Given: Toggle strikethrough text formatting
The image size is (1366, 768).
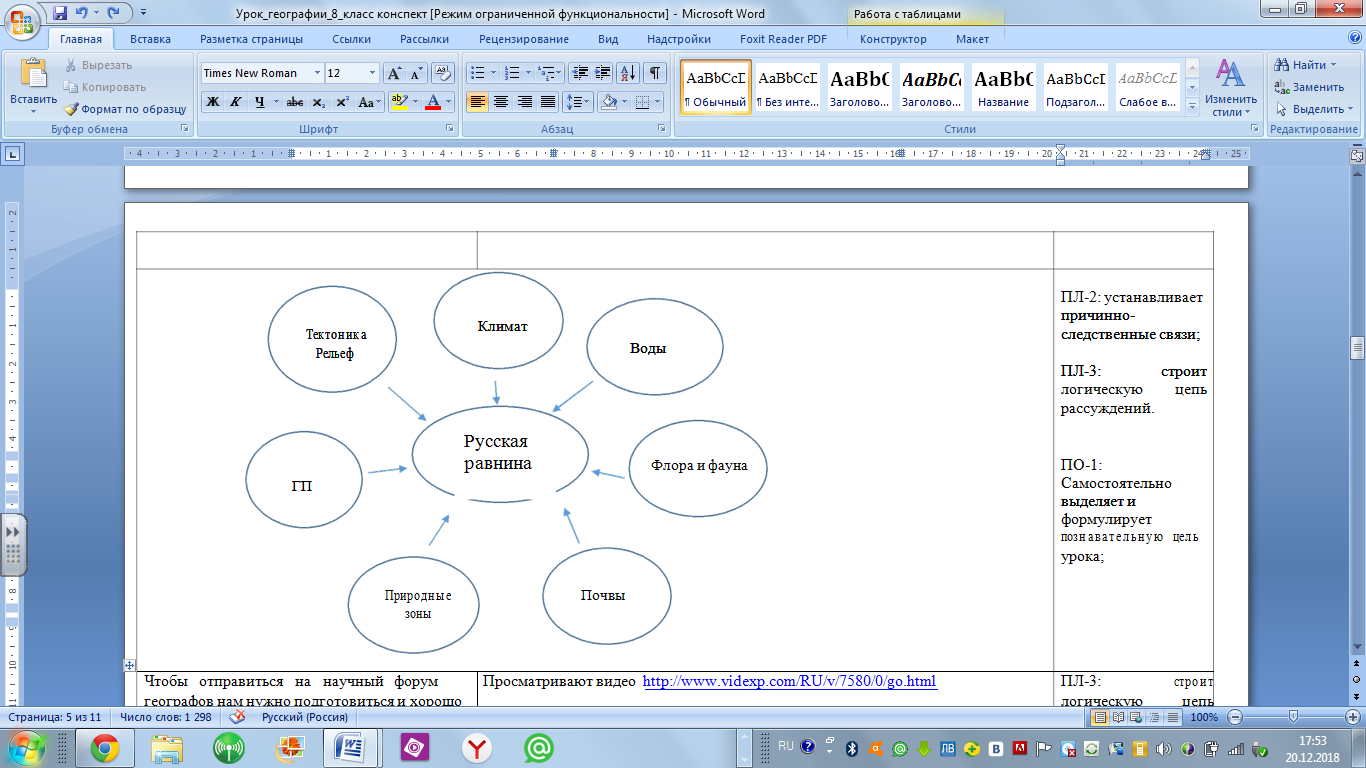Looking at the screenshot, I should click(295, 102).
